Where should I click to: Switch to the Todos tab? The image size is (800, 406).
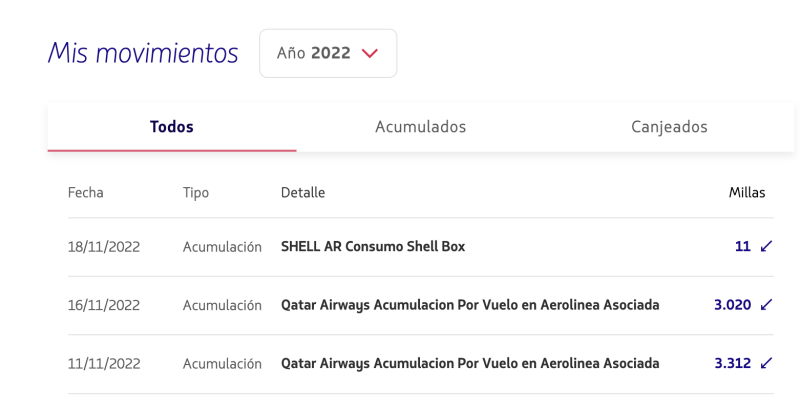click(x=172, y=126)
